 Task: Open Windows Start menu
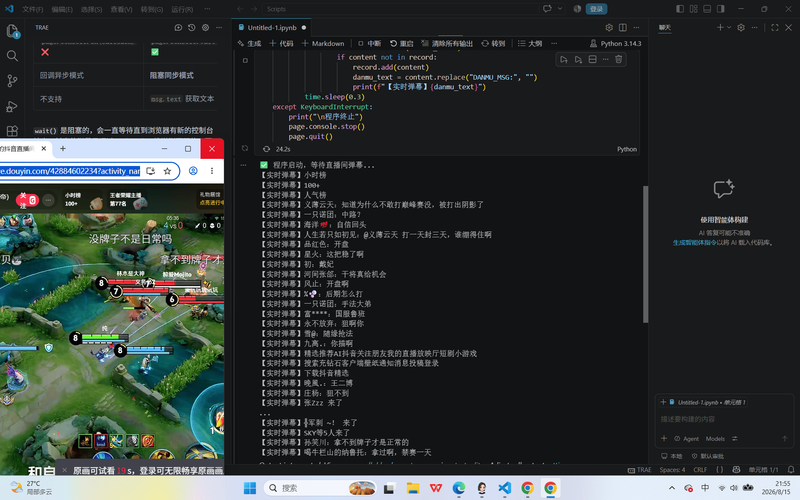(x=250, y=488)
